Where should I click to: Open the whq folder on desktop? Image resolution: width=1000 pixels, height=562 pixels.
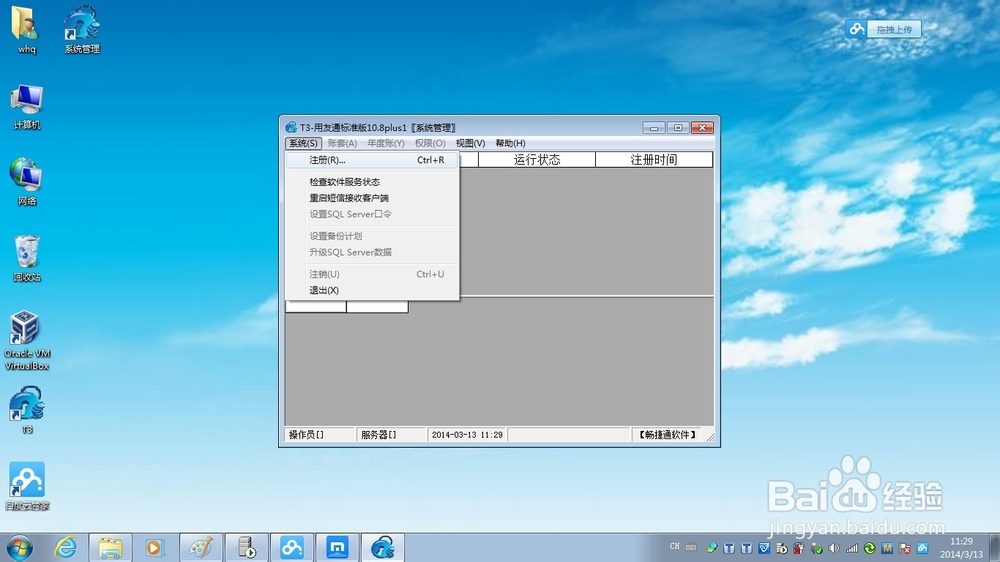(x=26, y=29)
